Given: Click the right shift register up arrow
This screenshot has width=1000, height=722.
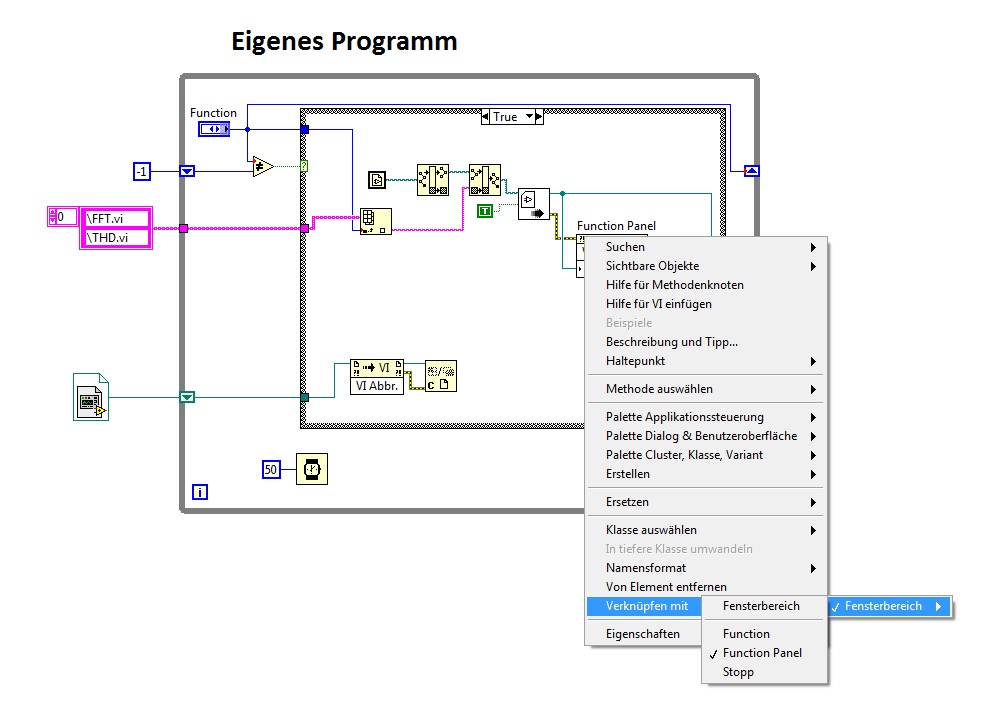Looking at the screenshot, I should (752, 171).
